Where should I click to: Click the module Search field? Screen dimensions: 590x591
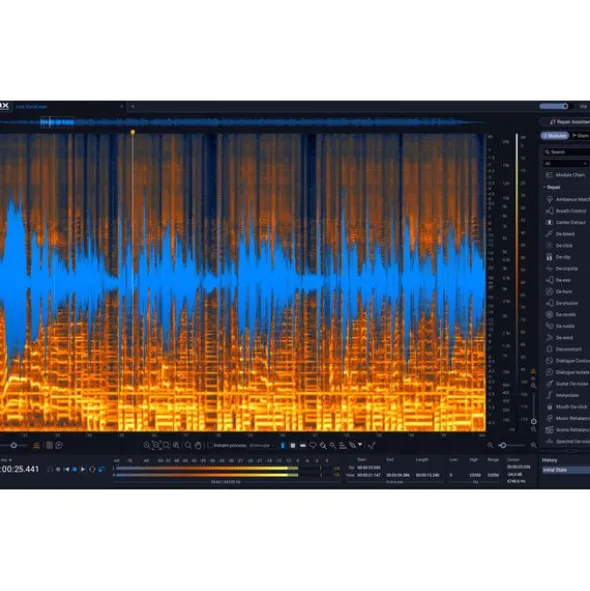(566, 152)
